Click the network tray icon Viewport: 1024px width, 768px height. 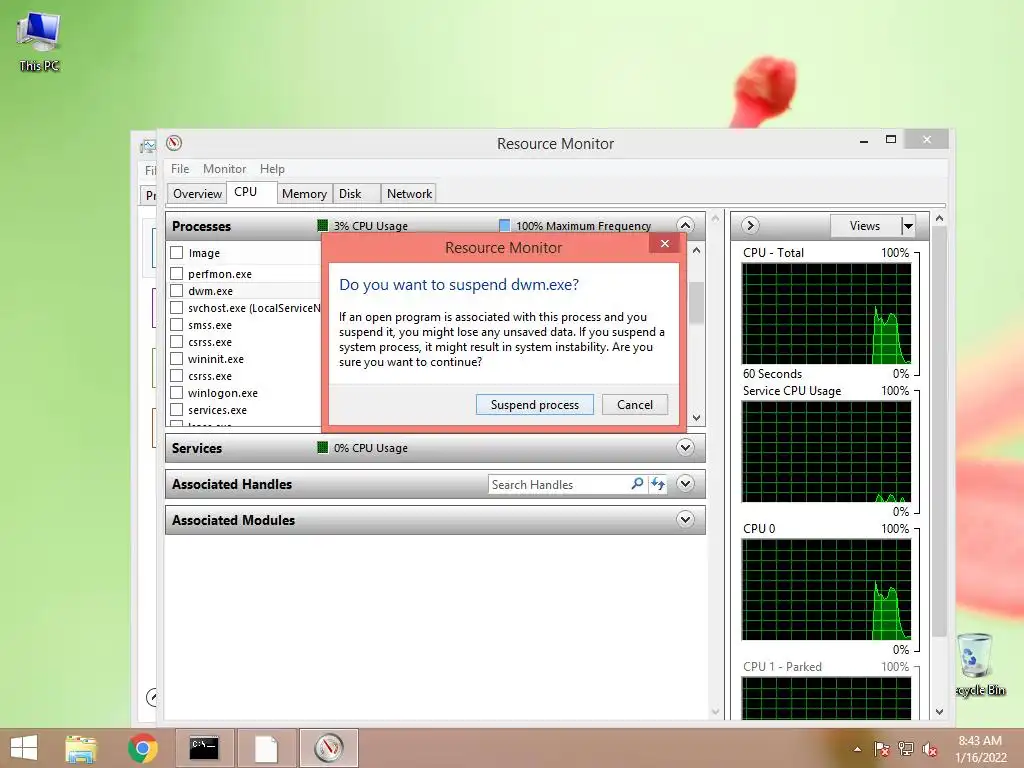906,749
